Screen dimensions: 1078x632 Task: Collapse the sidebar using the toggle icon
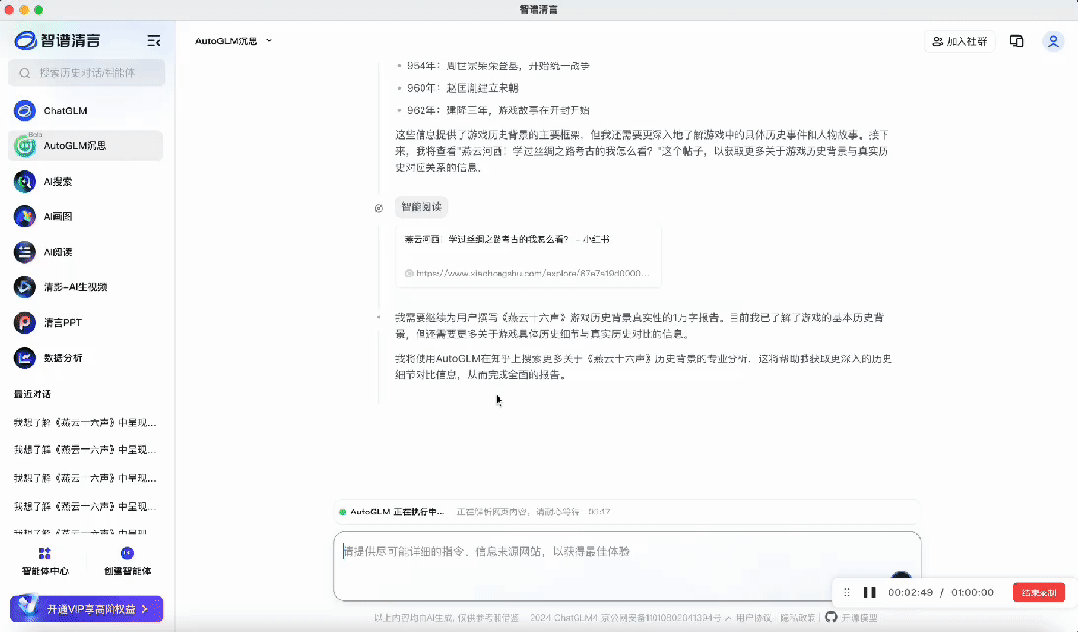[154, 41]
